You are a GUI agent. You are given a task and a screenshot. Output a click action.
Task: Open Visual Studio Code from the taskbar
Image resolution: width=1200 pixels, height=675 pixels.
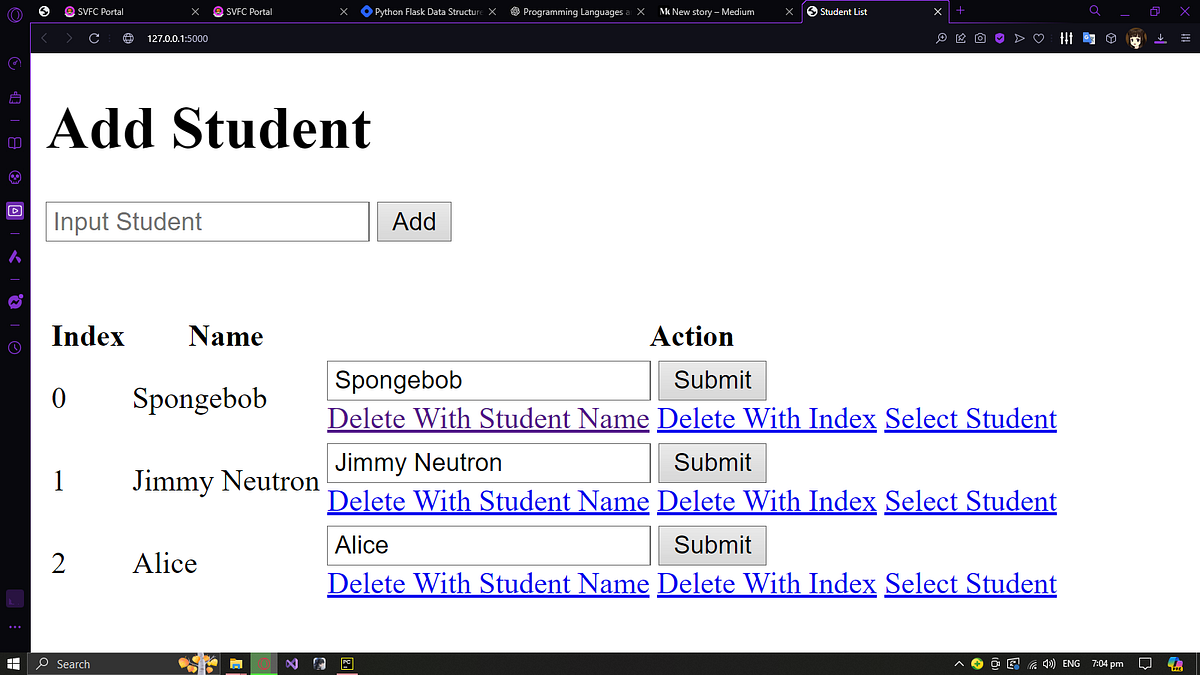pyautogui.click(x=291, y=663)
